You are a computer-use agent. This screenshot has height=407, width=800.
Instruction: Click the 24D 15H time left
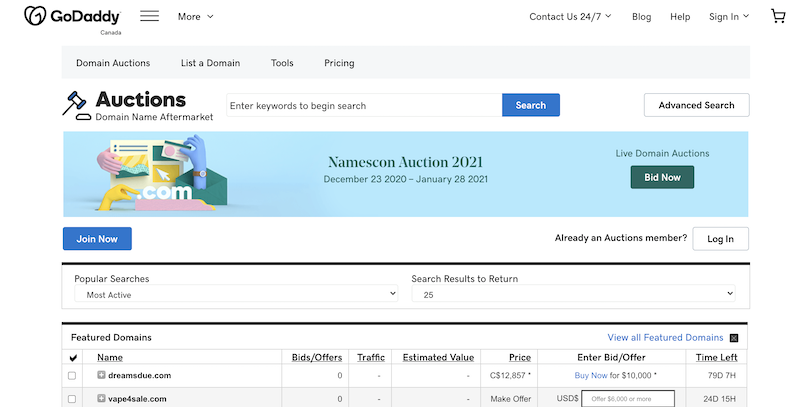[x=719, y=399]
